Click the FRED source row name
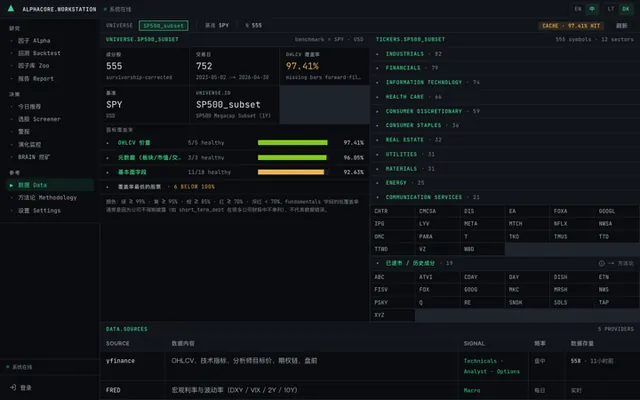The image size is (640, 400). click(113, 390)
